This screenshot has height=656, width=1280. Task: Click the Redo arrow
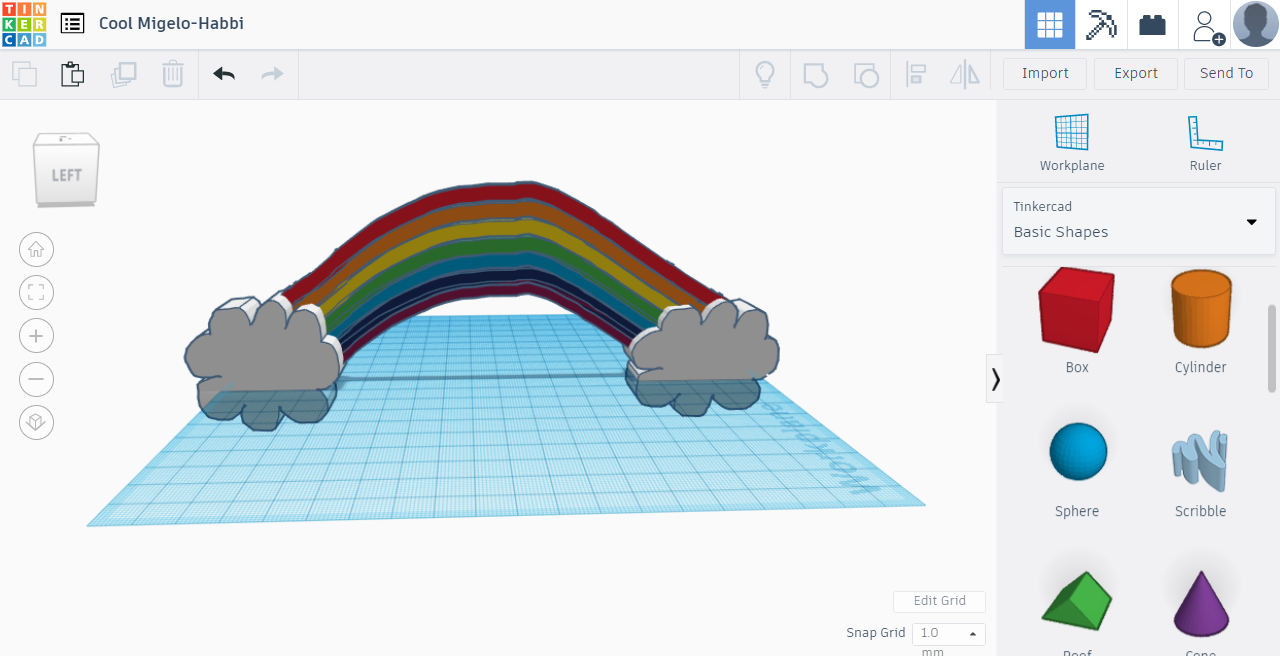coord(271,73)
